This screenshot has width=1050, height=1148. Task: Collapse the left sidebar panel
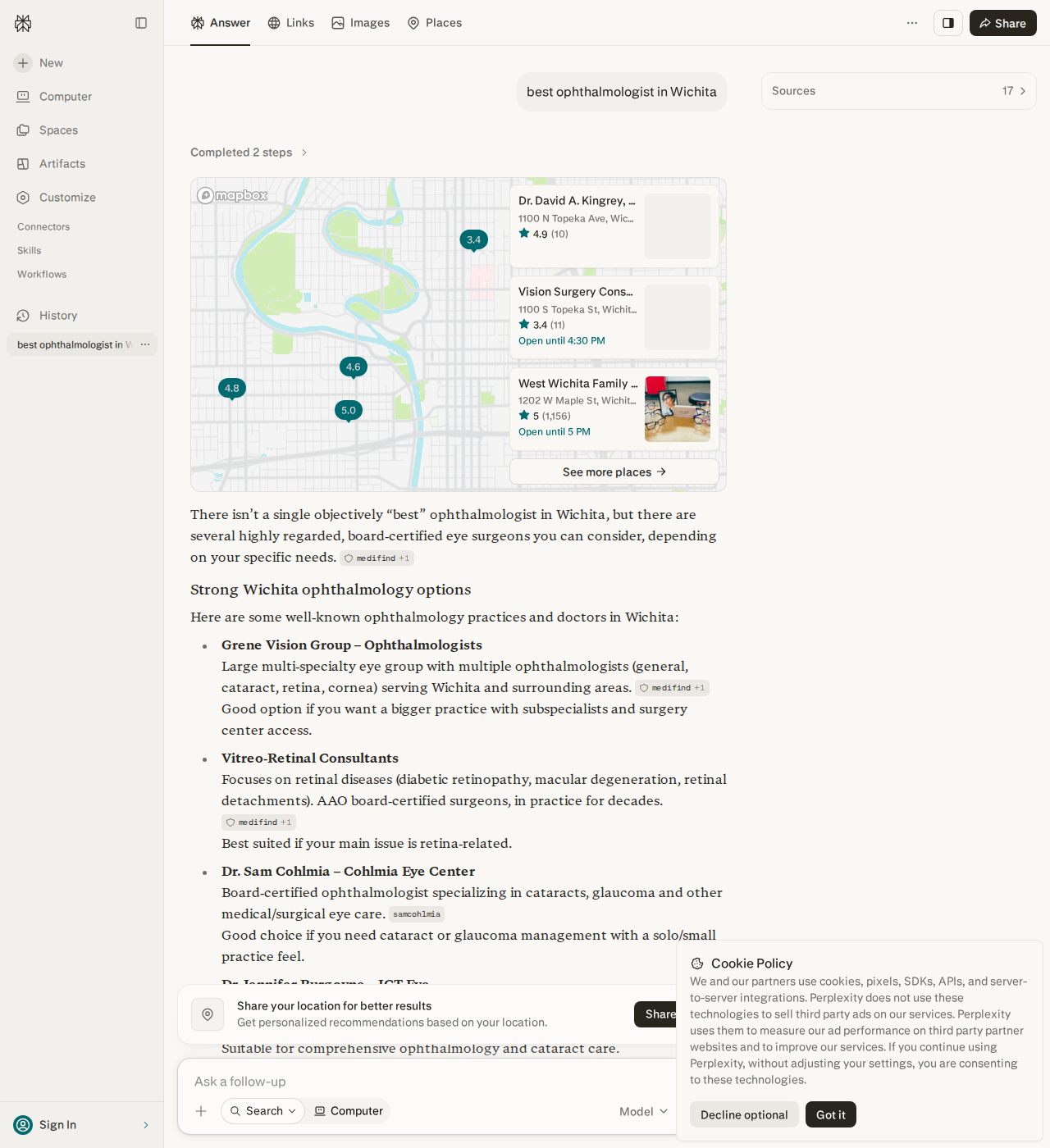tap(141, 23)
